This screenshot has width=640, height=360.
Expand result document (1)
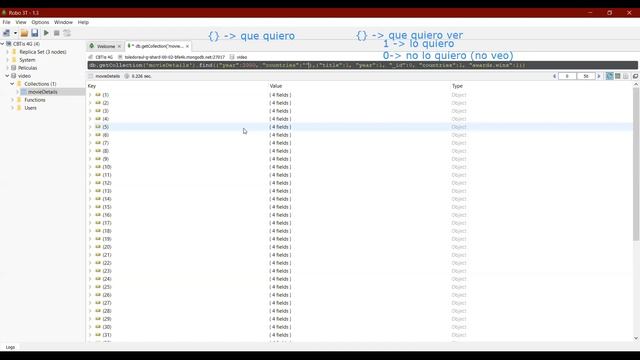pyautogui.click(x=90, y=95)
